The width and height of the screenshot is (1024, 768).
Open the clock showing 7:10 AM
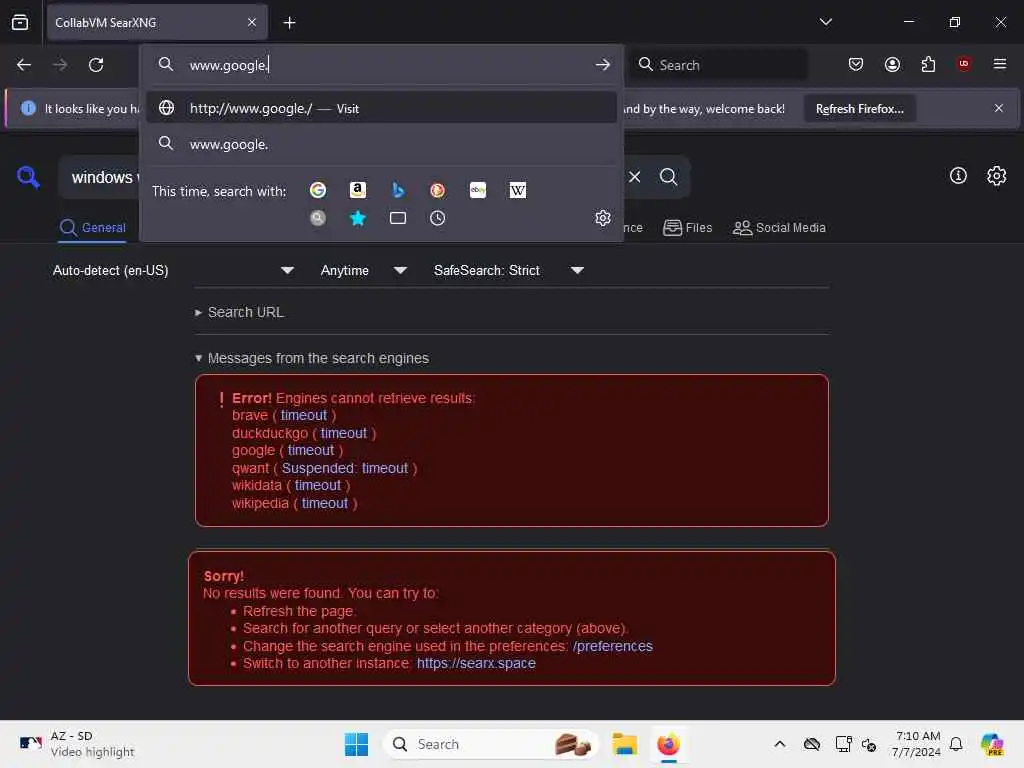pos(917,744)
